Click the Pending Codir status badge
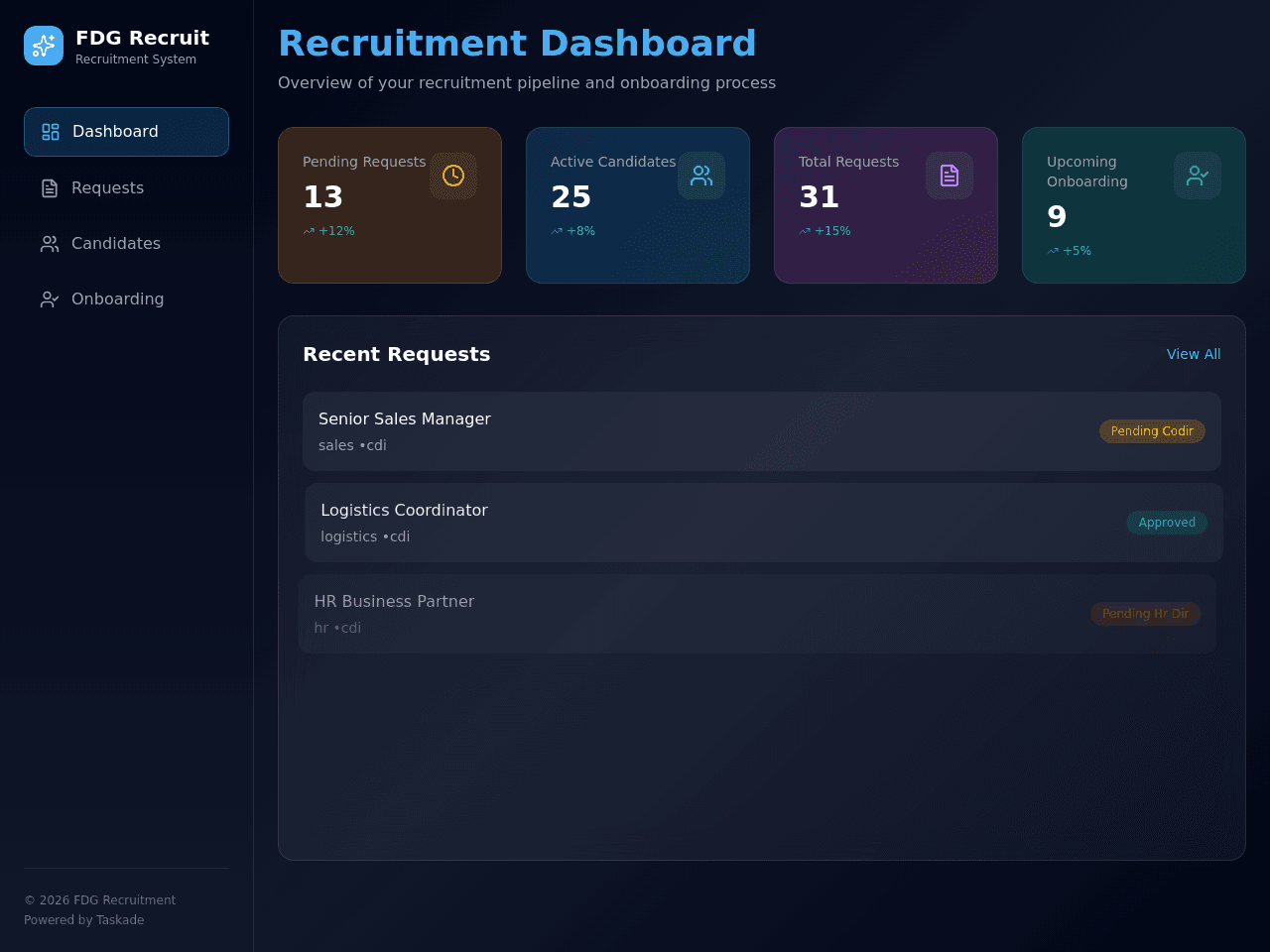Viewport: 1270px width, 952px height. coord(1152,431)
